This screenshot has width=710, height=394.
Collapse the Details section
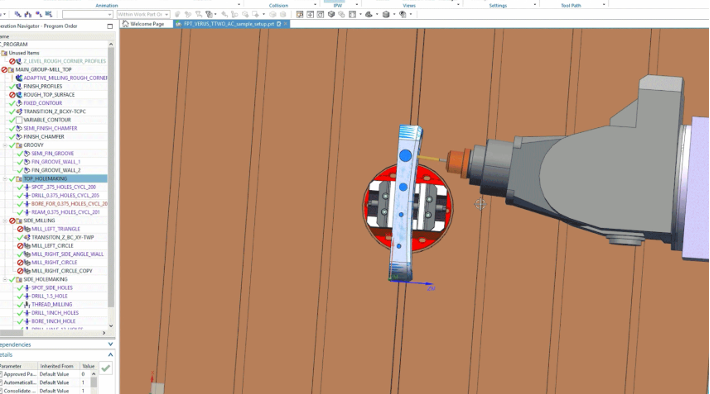[x=110, y=355]
